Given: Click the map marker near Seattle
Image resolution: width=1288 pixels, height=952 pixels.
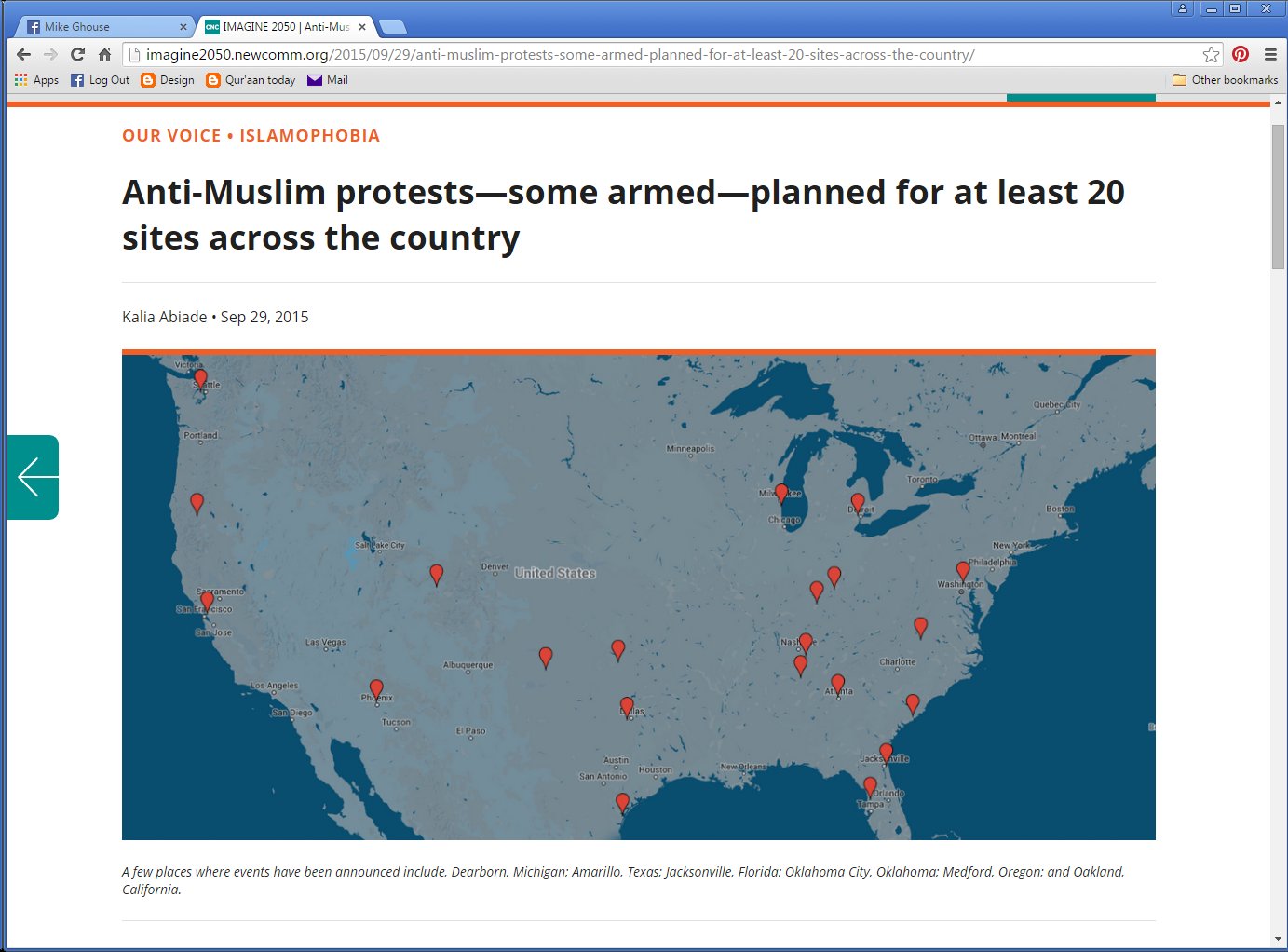Looking at the screenshot, I should (200, 379).
